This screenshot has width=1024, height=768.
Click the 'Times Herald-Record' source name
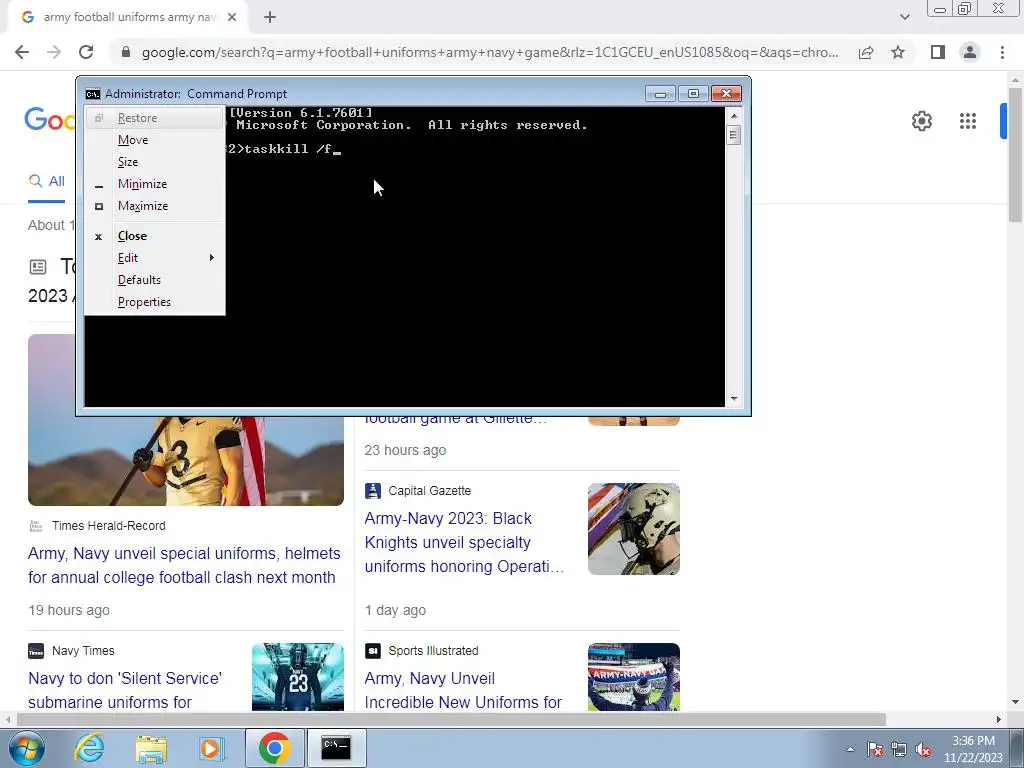click(x=108, y=526)
